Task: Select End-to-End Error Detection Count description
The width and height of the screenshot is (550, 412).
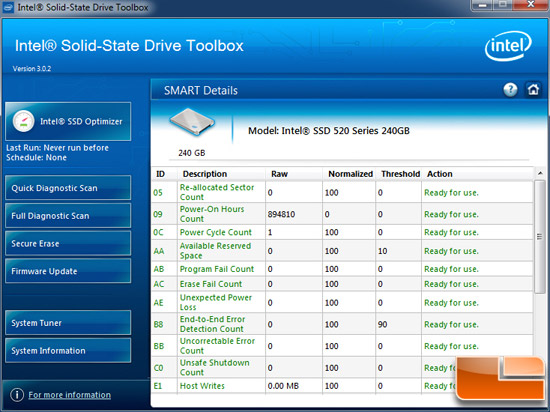Action: pyautogui.click(x=212, y=324)
